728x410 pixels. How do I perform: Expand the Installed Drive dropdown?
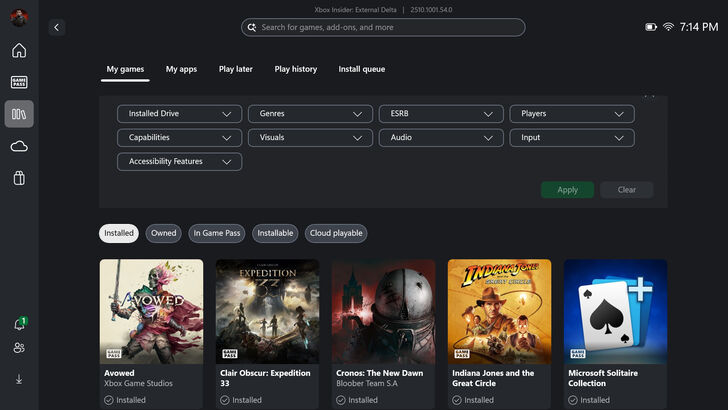(179, 114)
